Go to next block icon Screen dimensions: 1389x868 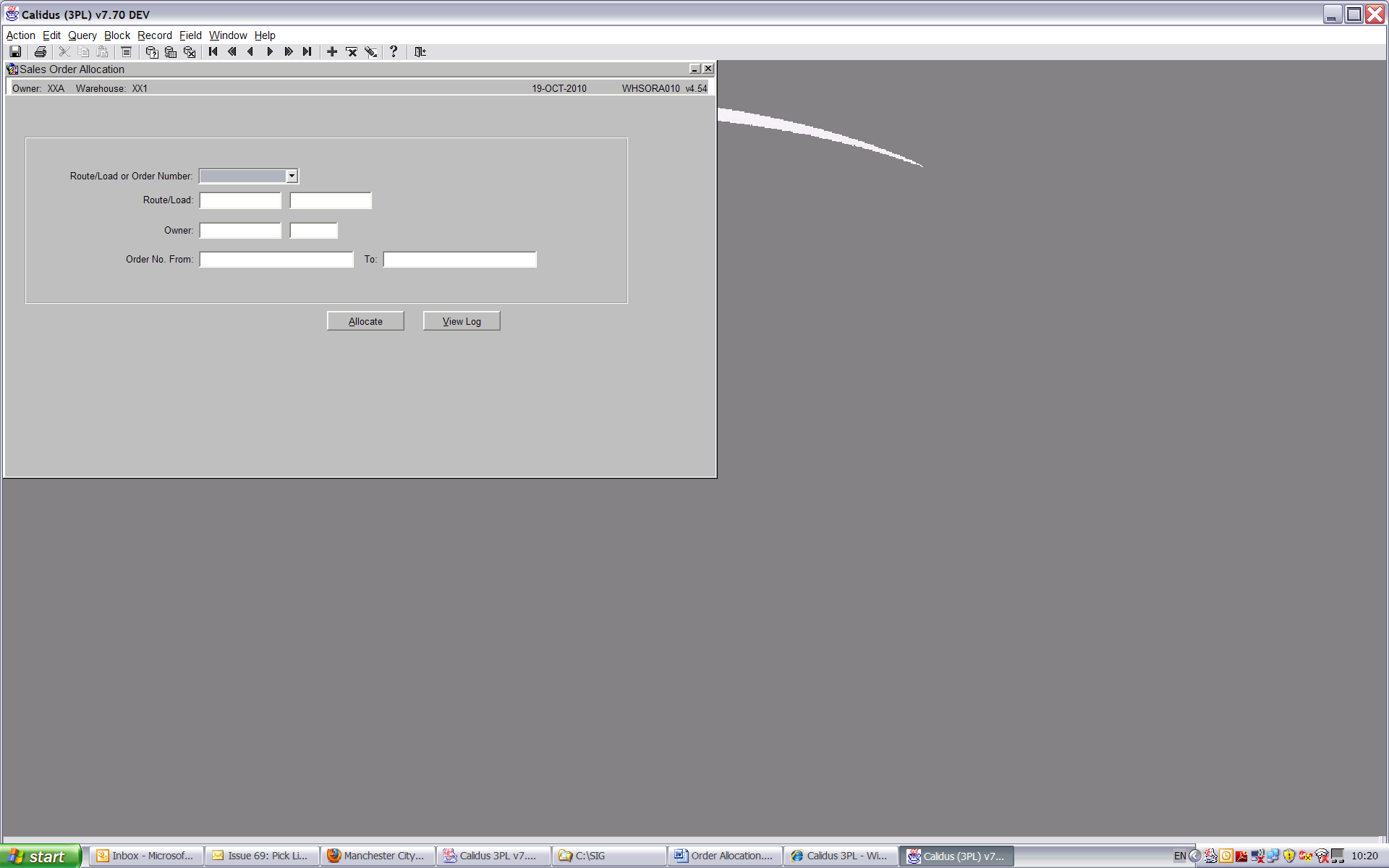[x=288, y=51]
